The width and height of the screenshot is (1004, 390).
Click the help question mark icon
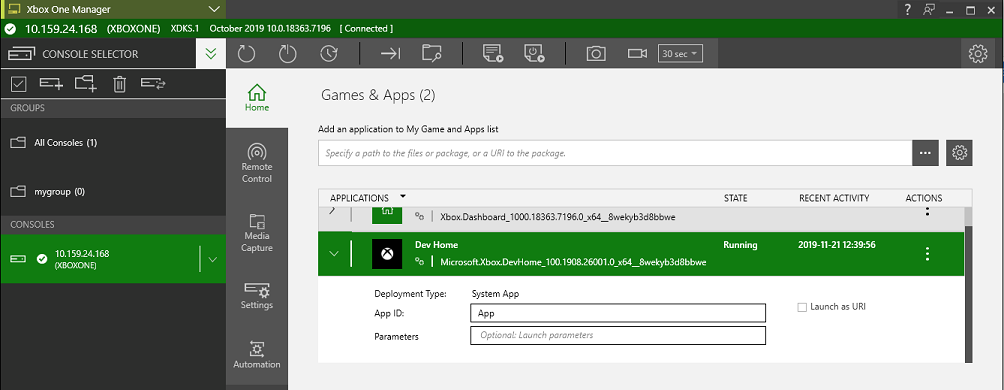pos(908,10)
